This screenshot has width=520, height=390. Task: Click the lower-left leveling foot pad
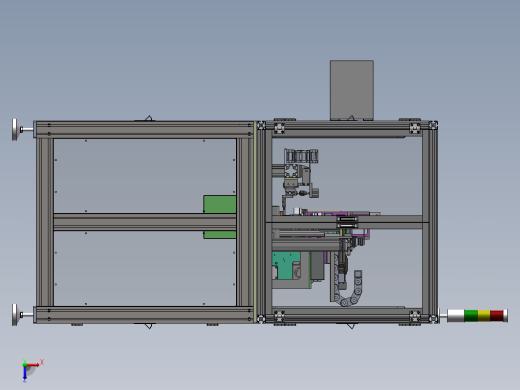click(15, 315)
